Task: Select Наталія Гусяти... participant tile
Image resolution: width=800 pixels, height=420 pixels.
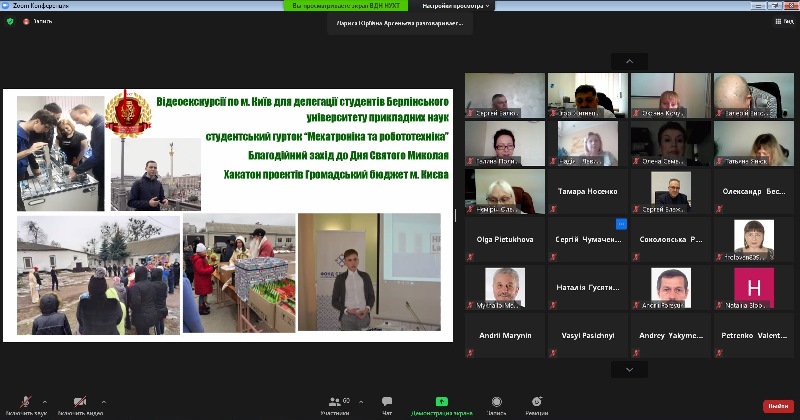Action: tap(588, 287)
